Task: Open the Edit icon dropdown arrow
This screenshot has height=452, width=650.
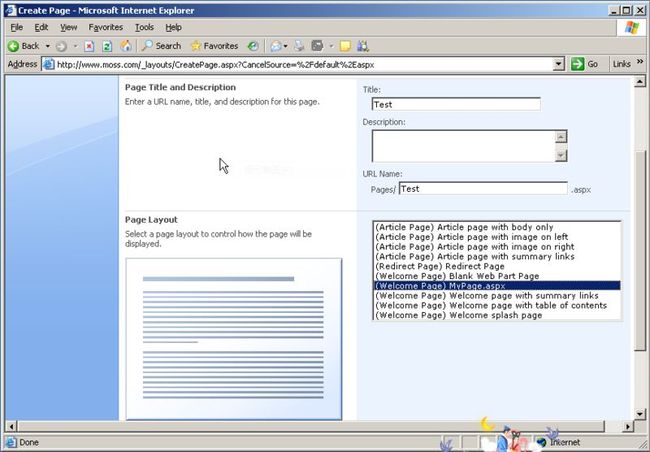Action: [331, 46]
